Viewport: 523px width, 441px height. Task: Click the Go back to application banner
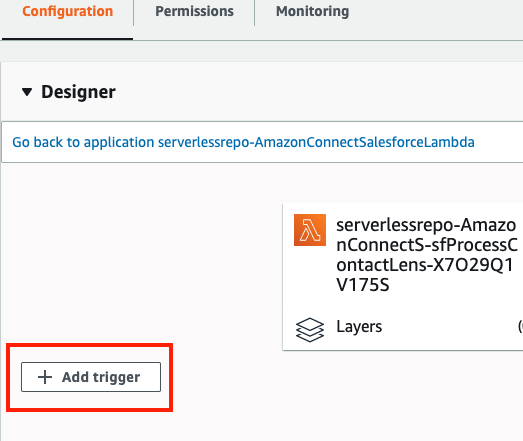pyautogui.click(x=262, y=142)
